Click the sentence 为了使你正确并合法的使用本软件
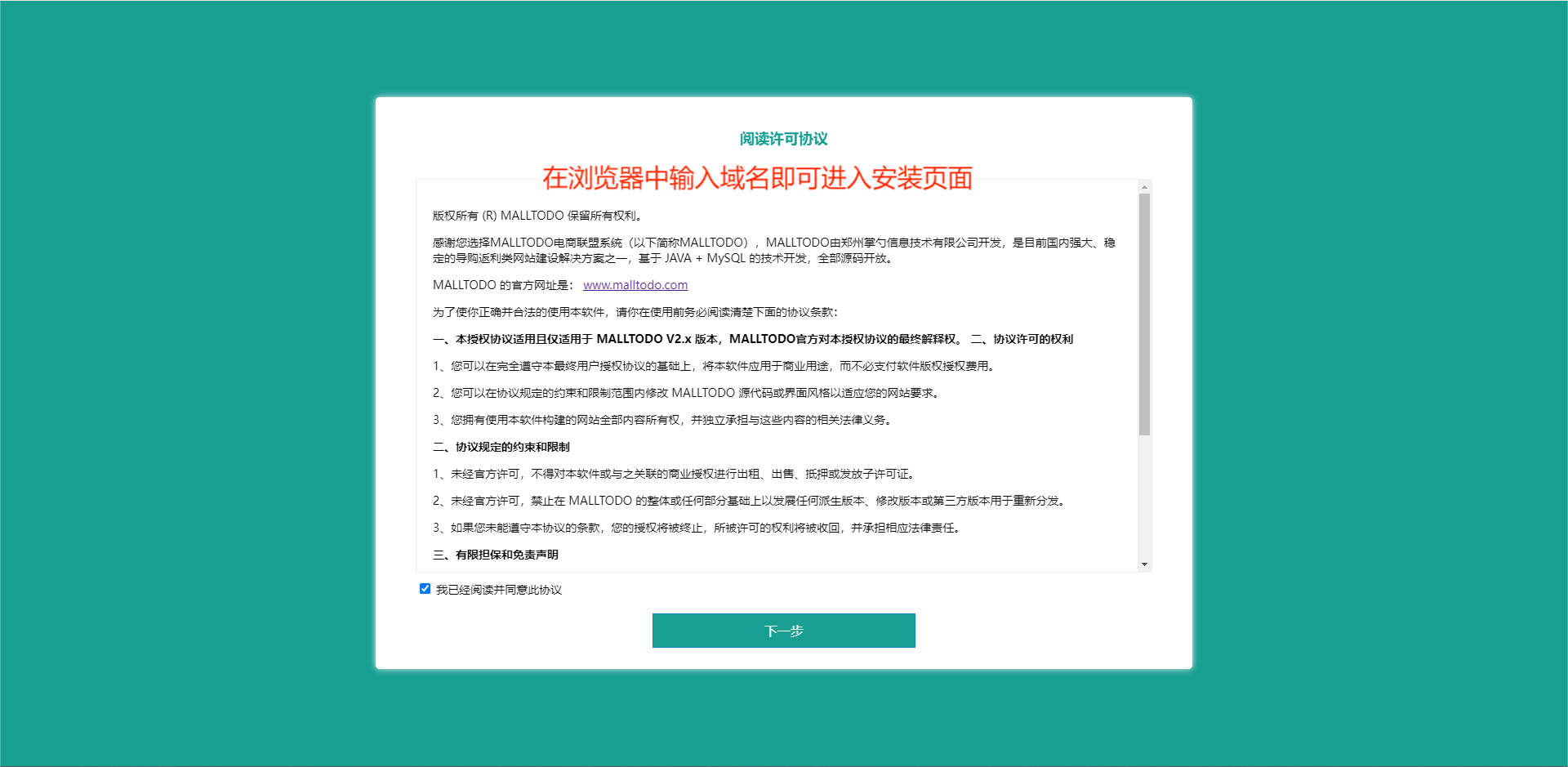Image resolution: width=1568 pixels, height=767 pixels. click(635, 312)
